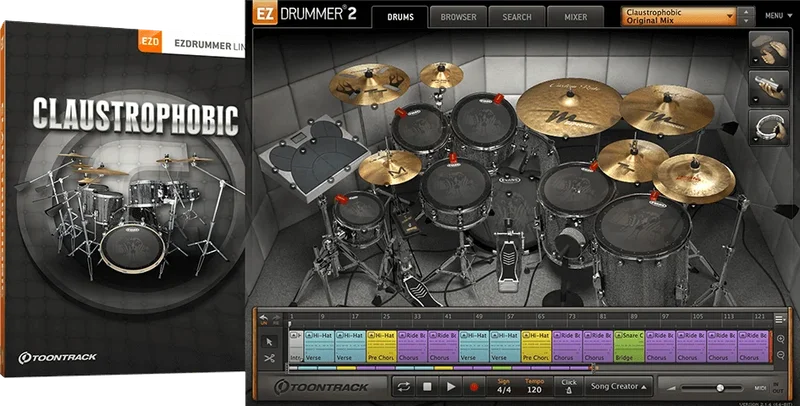This screenshot has height=406, width=800.
Task: Stop playback with the square stop button
Action: click(427, 387)
